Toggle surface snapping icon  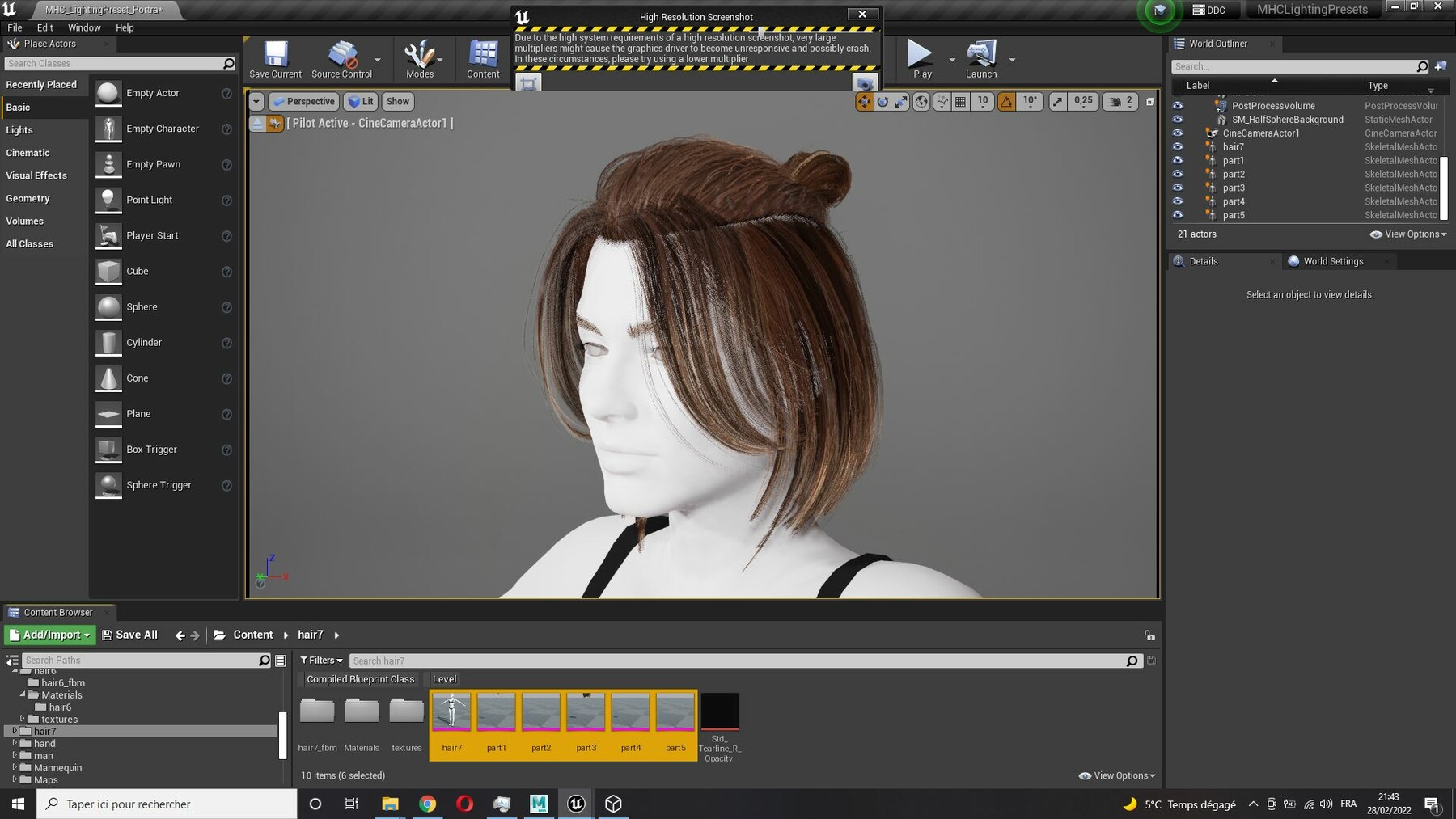point(942,101)
